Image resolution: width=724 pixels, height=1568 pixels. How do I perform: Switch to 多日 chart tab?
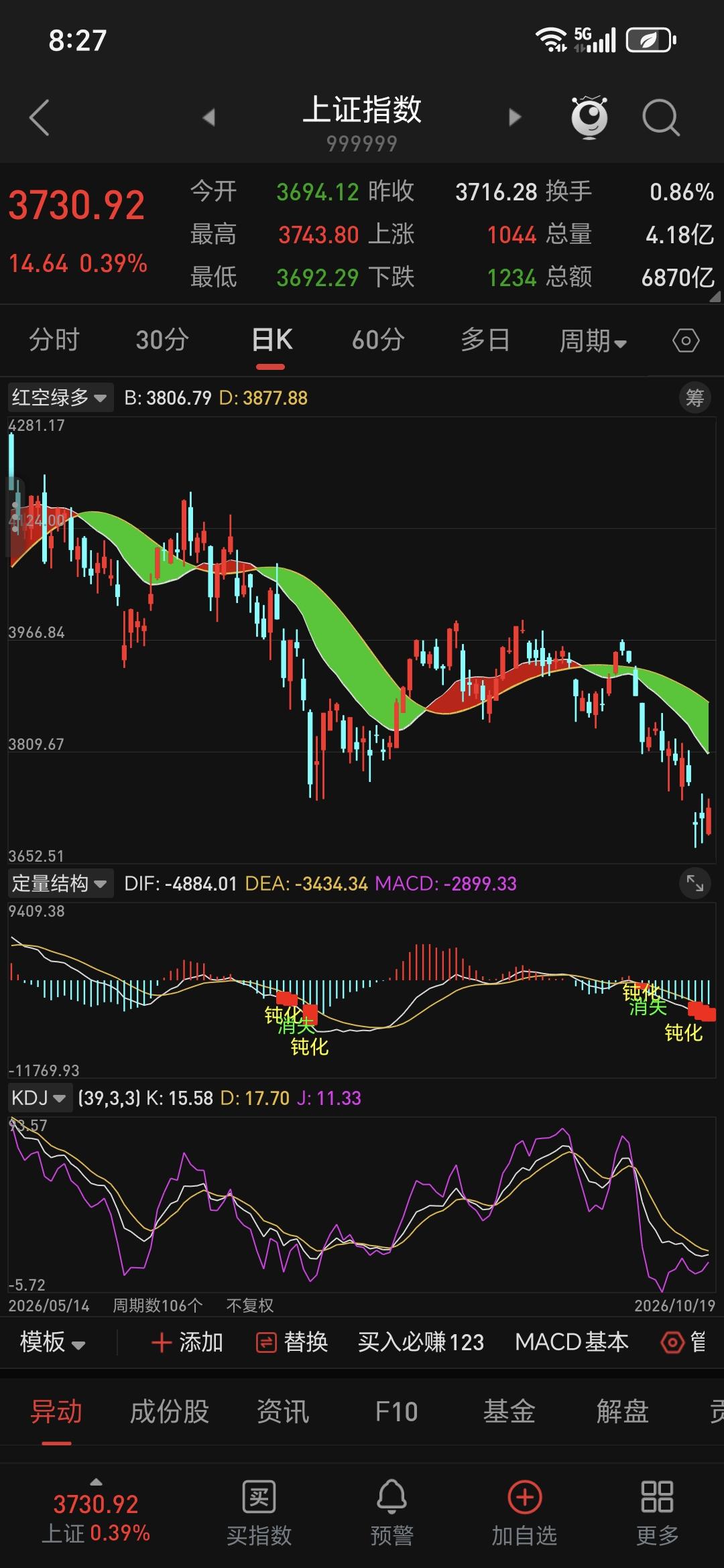[485, 340]
